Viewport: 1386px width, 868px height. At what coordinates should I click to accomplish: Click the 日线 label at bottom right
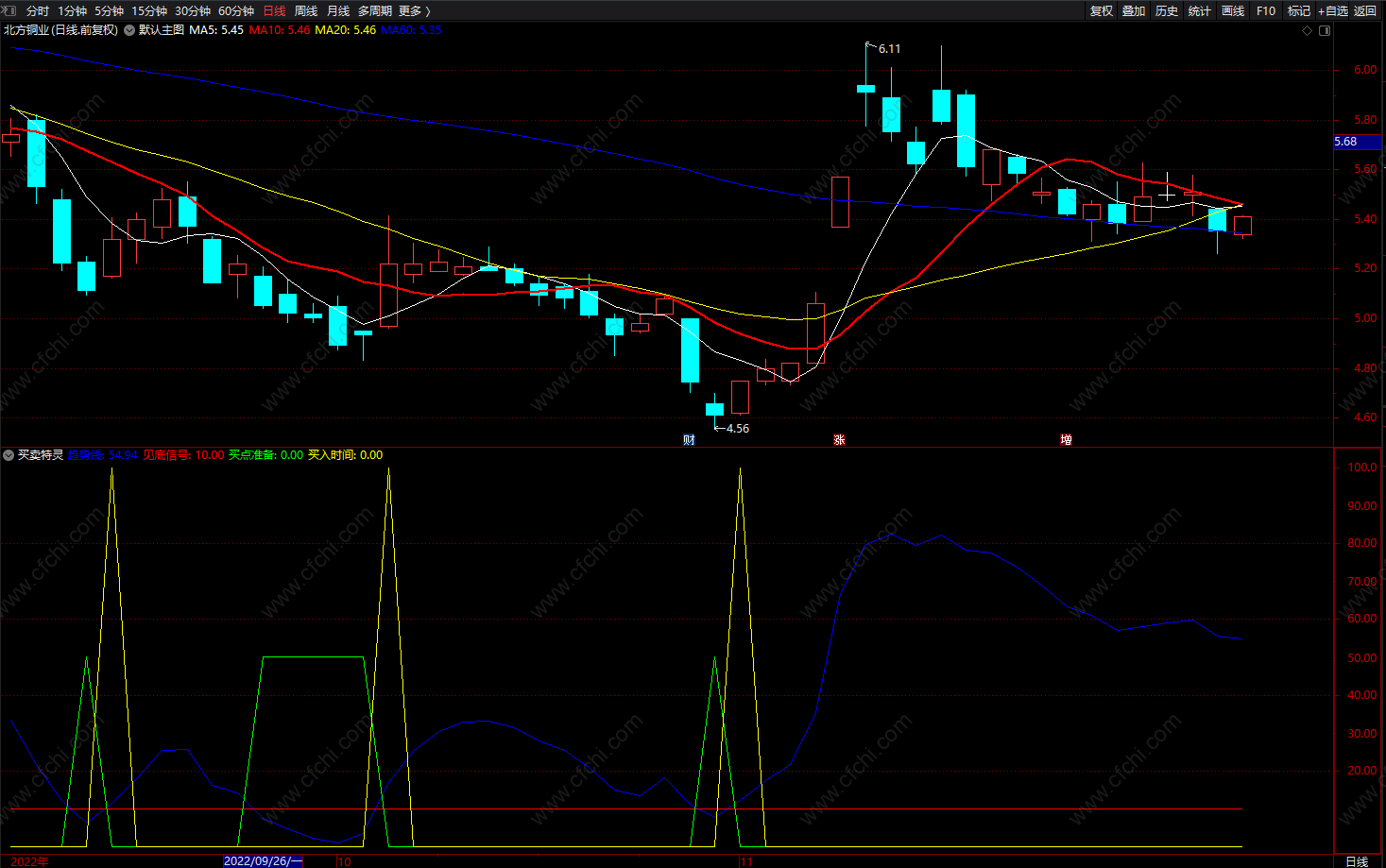[1357, 861]
